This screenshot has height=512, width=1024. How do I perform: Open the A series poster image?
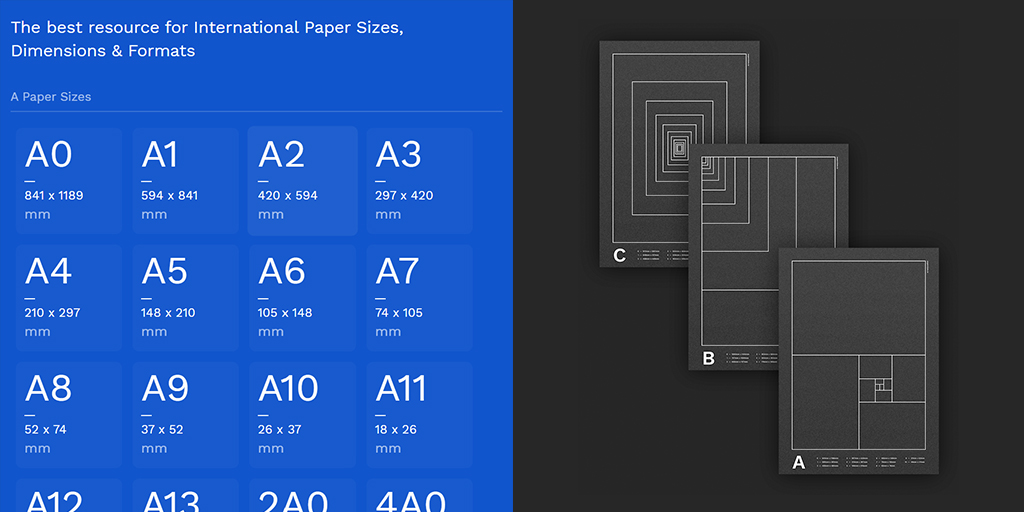tap(858, 360)
